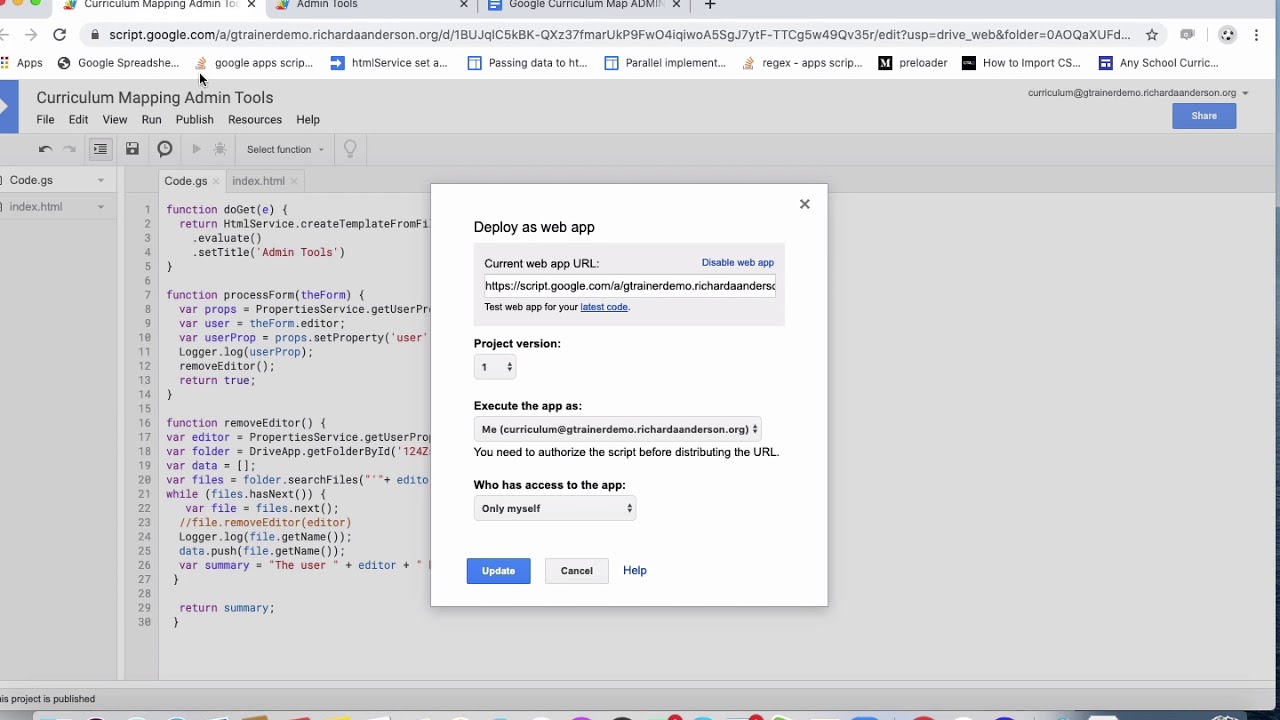The image size is (1280, 720).
Task: Open Select function dropdown
Action: [x=285, y=149]
